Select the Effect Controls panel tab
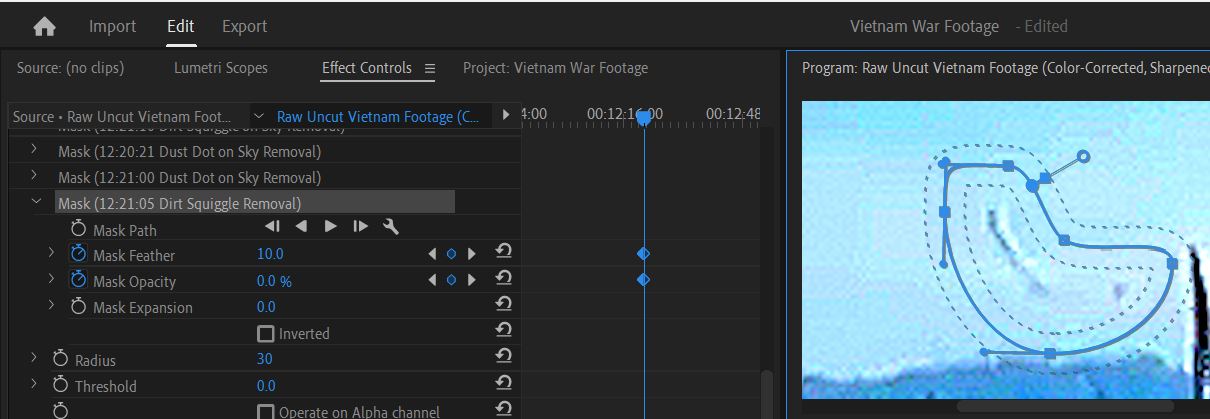 click(x=366, y=68)
